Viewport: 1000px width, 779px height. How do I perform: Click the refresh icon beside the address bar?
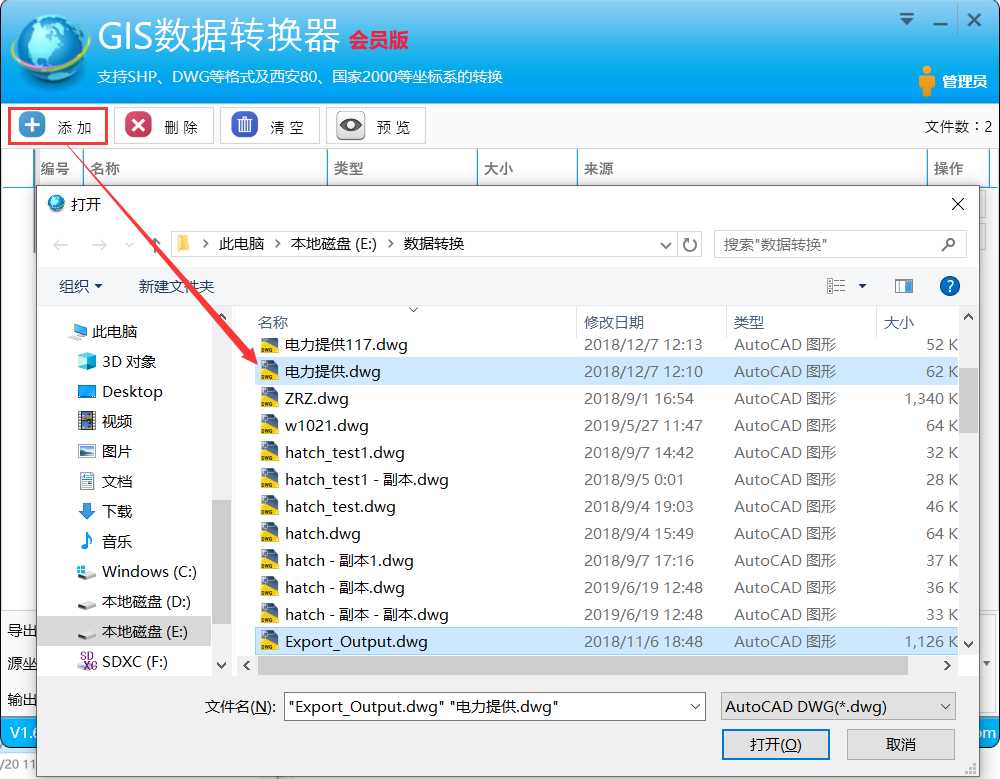pos(689,244)
